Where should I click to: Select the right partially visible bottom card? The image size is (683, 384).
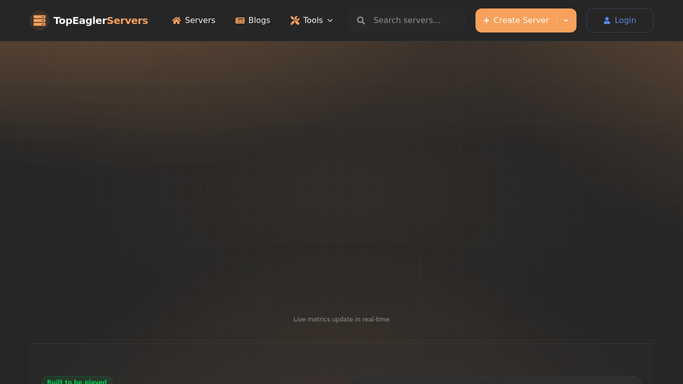[571, 381]
